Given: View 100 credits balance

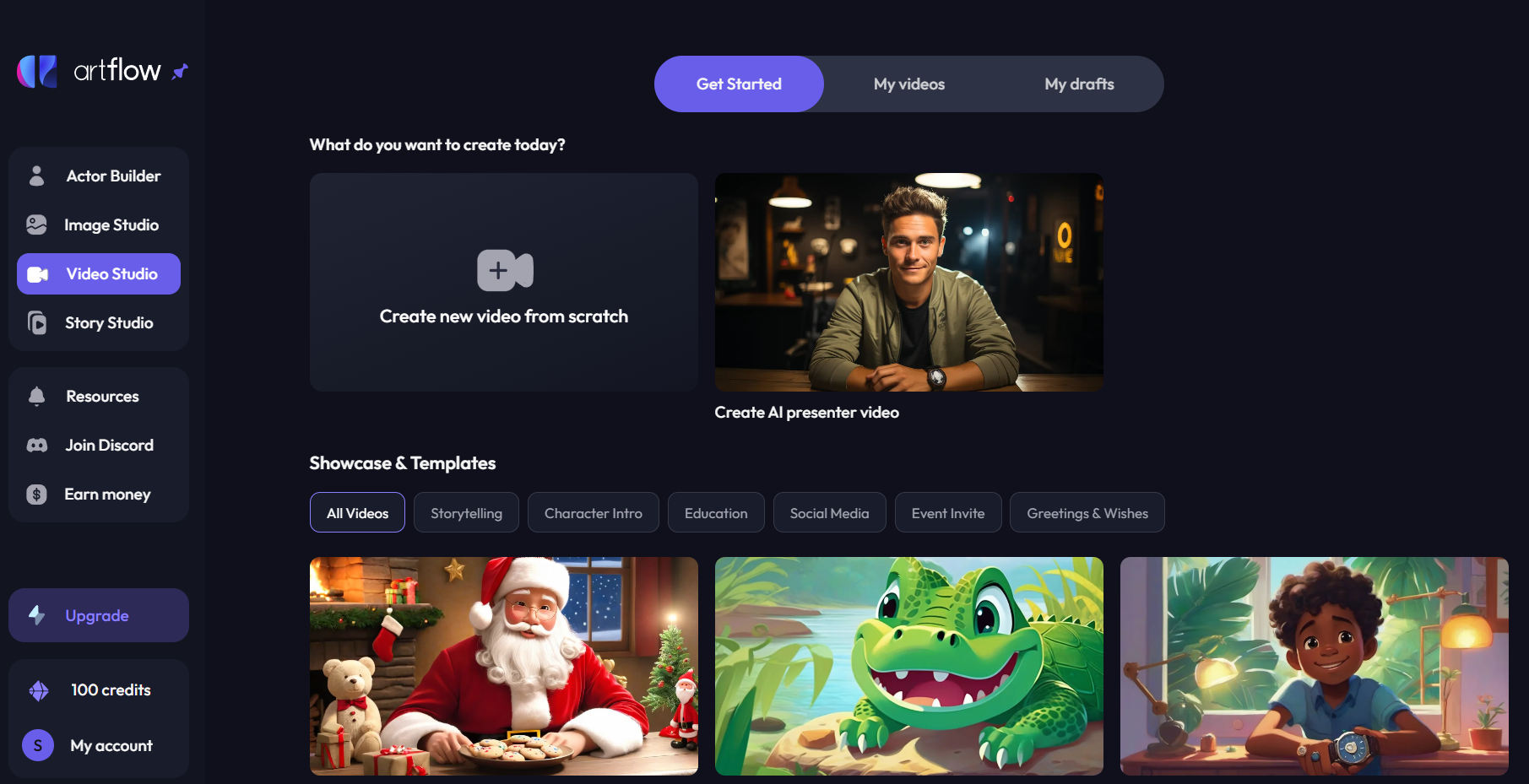Looking at the screenshot, I should pos(99,690).
